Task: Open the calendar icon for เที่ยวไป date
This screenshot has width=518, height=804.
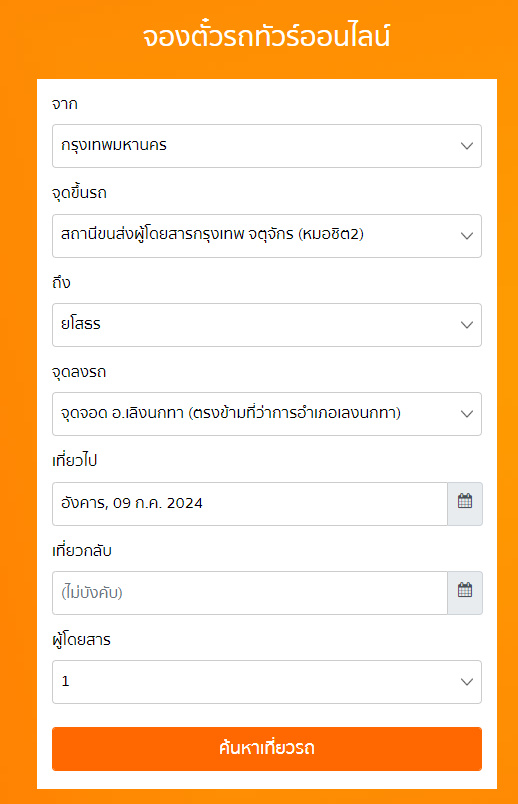Action: click(x=465, y=504)
